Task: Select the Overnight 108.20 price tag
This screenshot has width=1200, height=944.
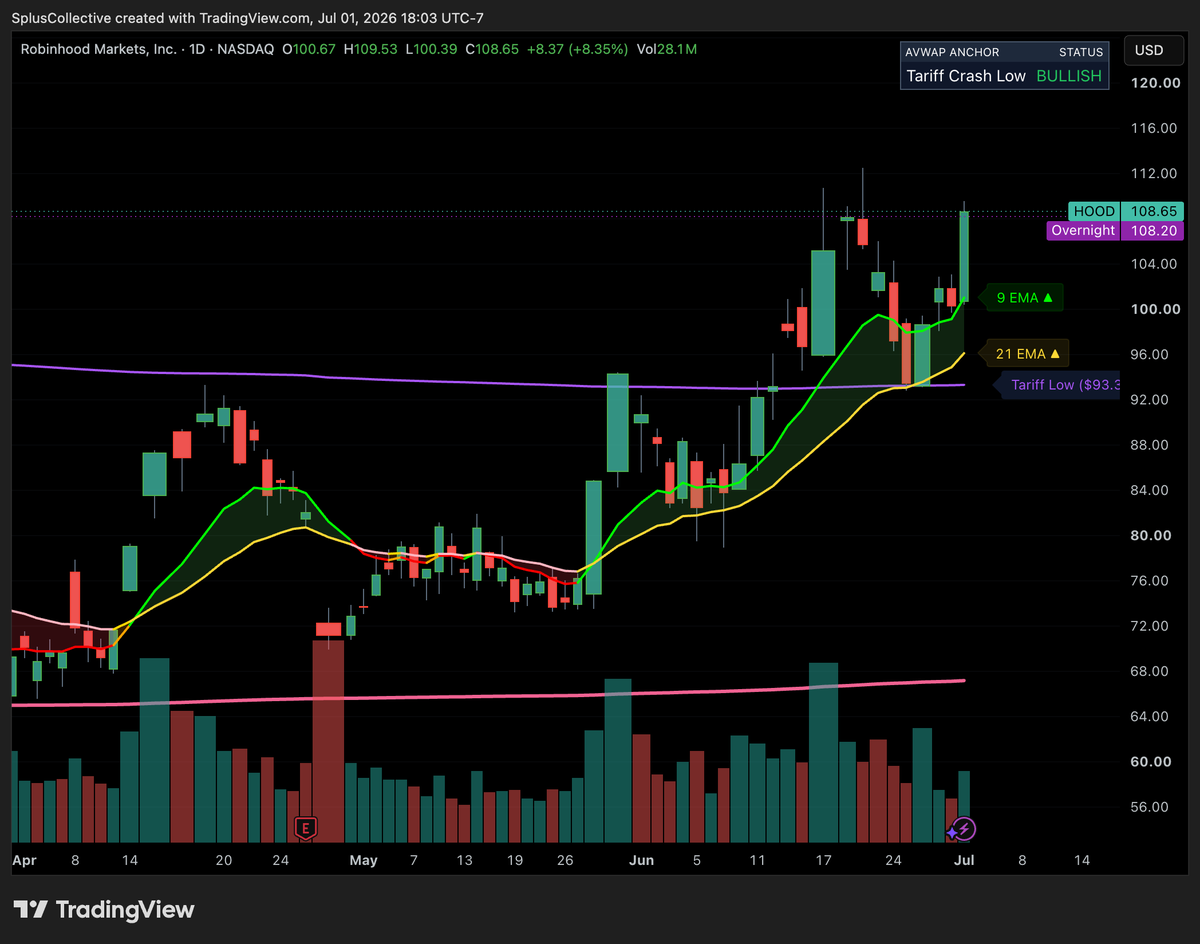Action: point(1114,230)
